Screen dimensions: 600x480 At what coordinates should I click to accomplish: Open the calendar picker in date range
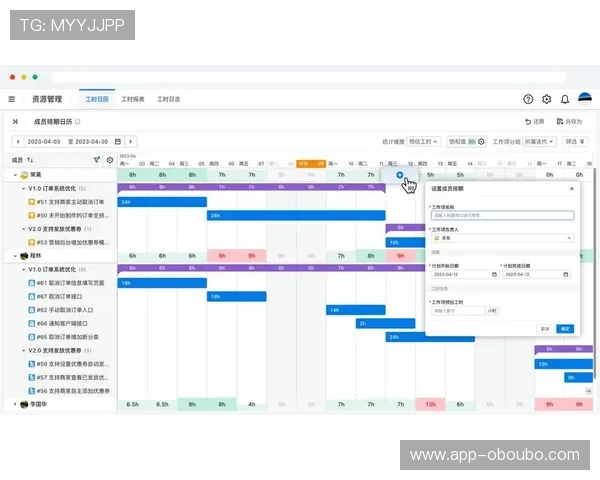point(118,142)
